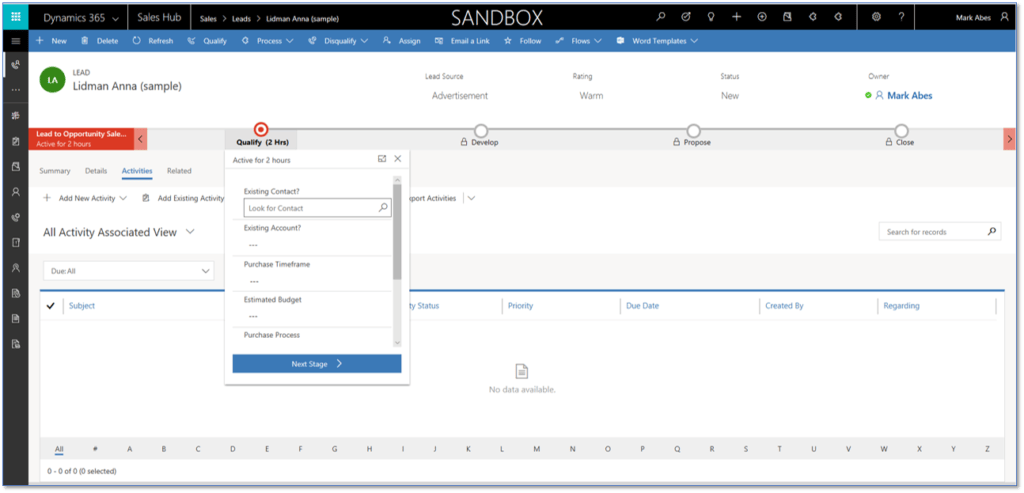Click Follow star command
Screen dimensions: 1024x493
tap(522, 40)
